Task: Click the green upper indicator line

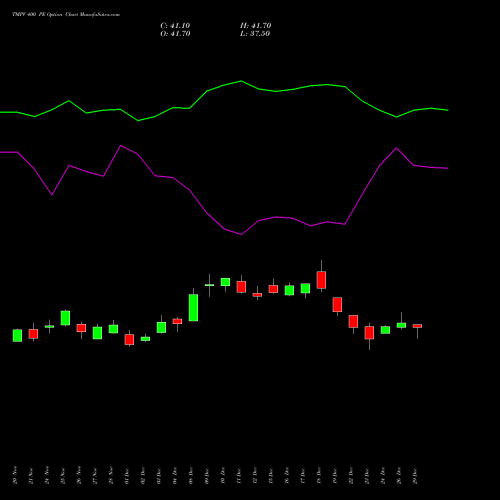Action: point(241,81)
